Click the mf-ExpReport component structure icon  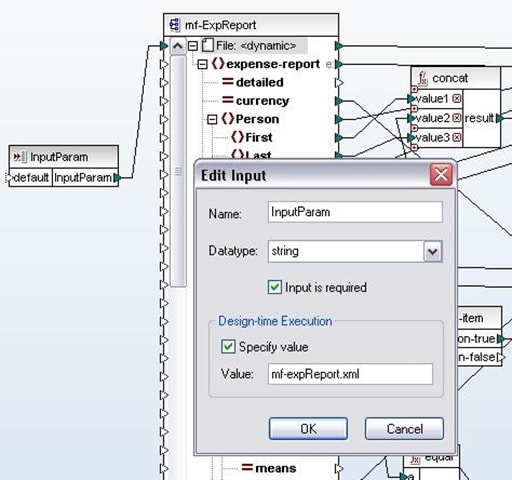pos(175,25)
